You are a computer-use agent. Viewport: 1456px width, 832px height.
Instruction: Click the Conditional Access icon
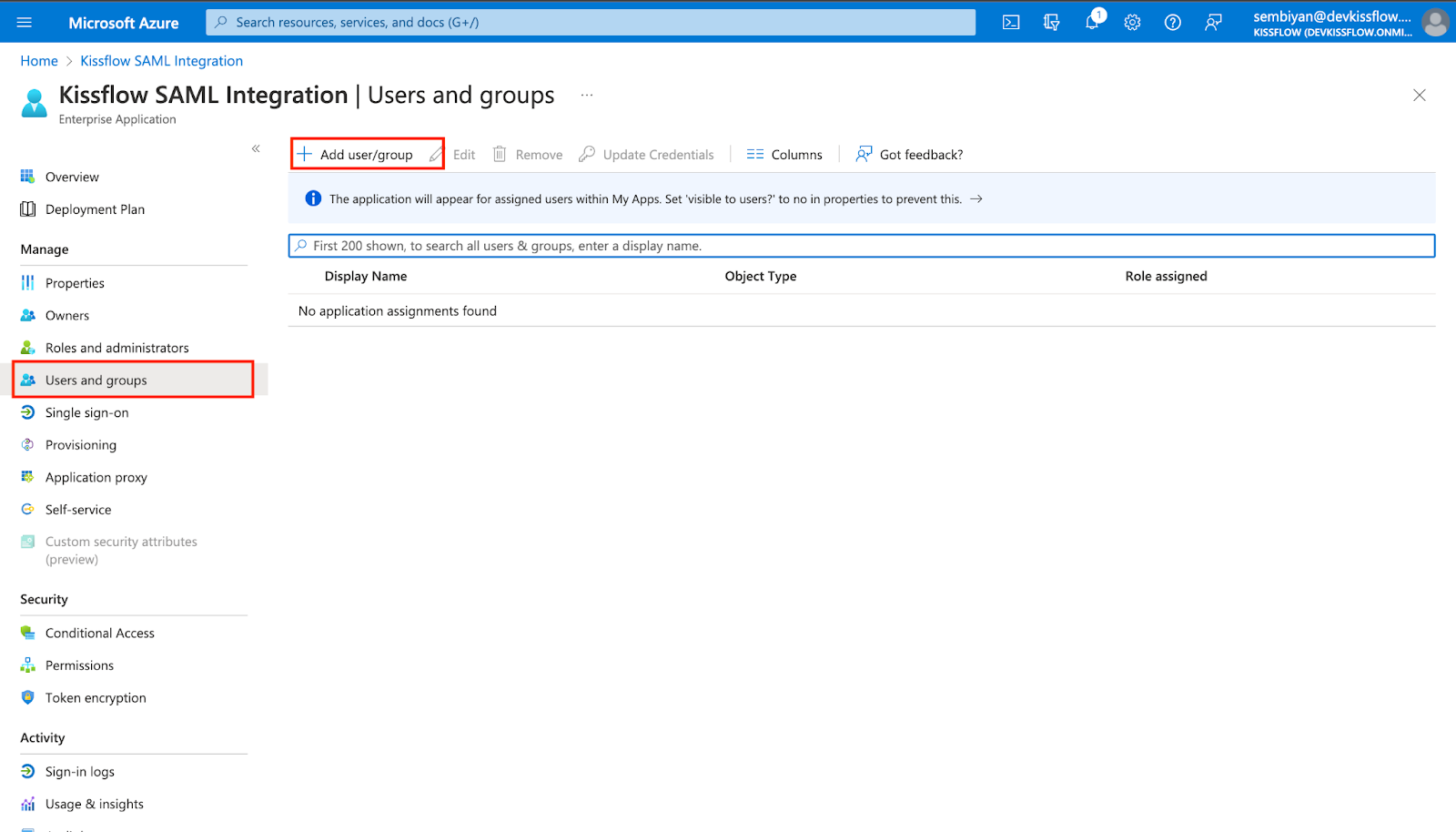(27, 633)
